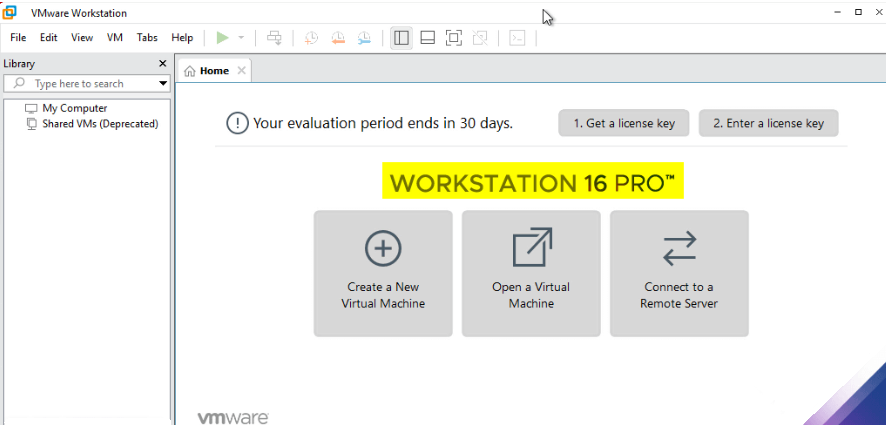
Task: Minimize the VMware Workstation window
Action: coord(837,12)
